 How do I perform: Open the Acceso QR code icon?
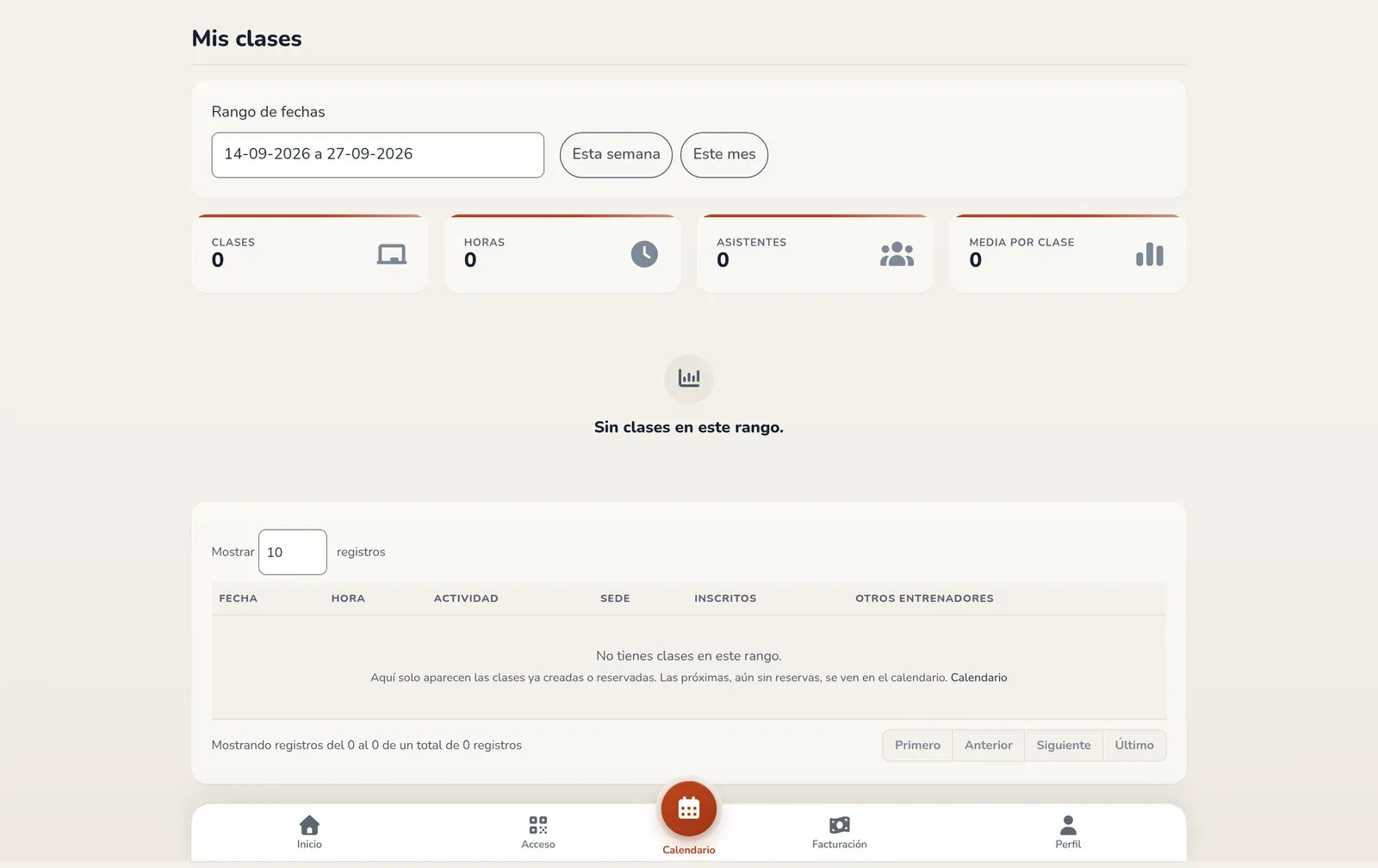(538, 825)
